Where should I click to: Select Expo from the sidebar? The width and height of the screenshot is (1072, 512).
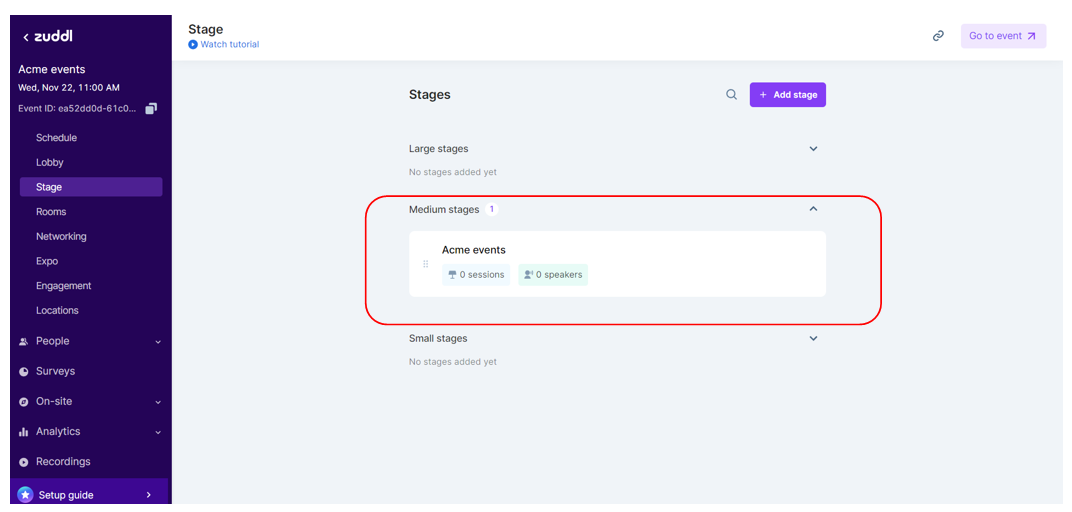(47, 261)
